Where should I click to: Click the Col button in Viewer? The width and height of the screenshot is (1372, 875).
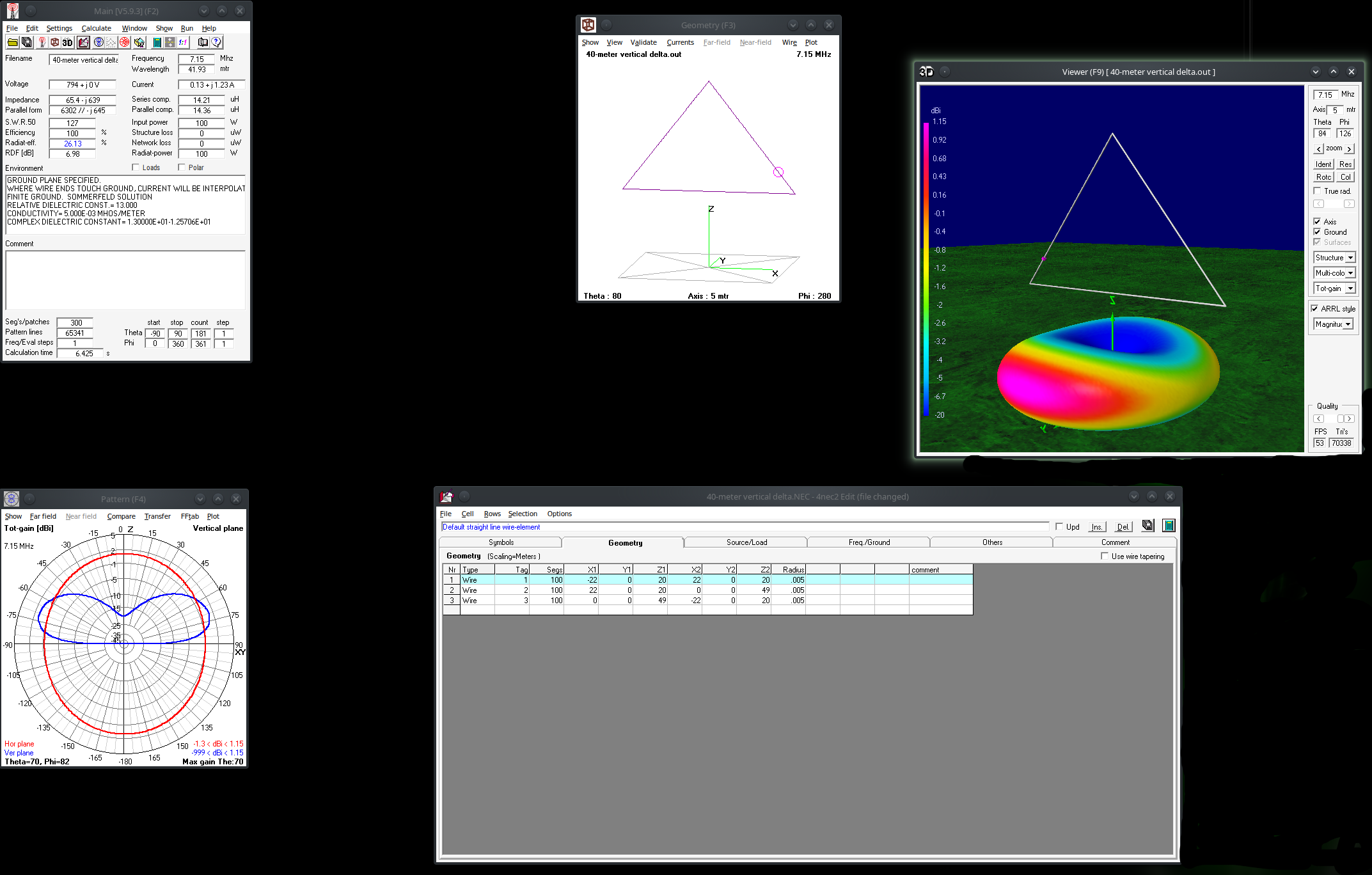1345,177
